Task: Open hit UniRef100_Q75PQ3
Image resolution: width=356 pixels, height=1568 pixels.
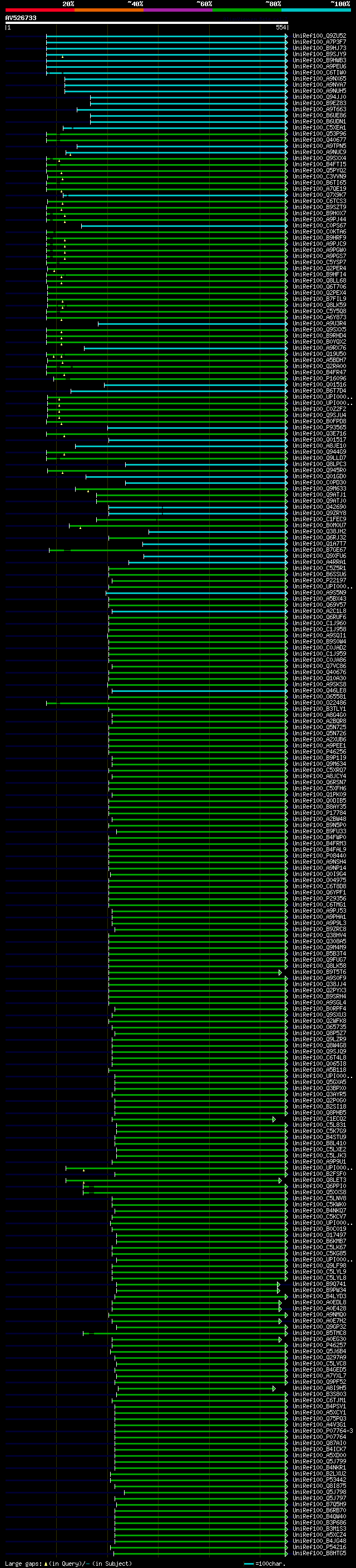Action: 319,1419
